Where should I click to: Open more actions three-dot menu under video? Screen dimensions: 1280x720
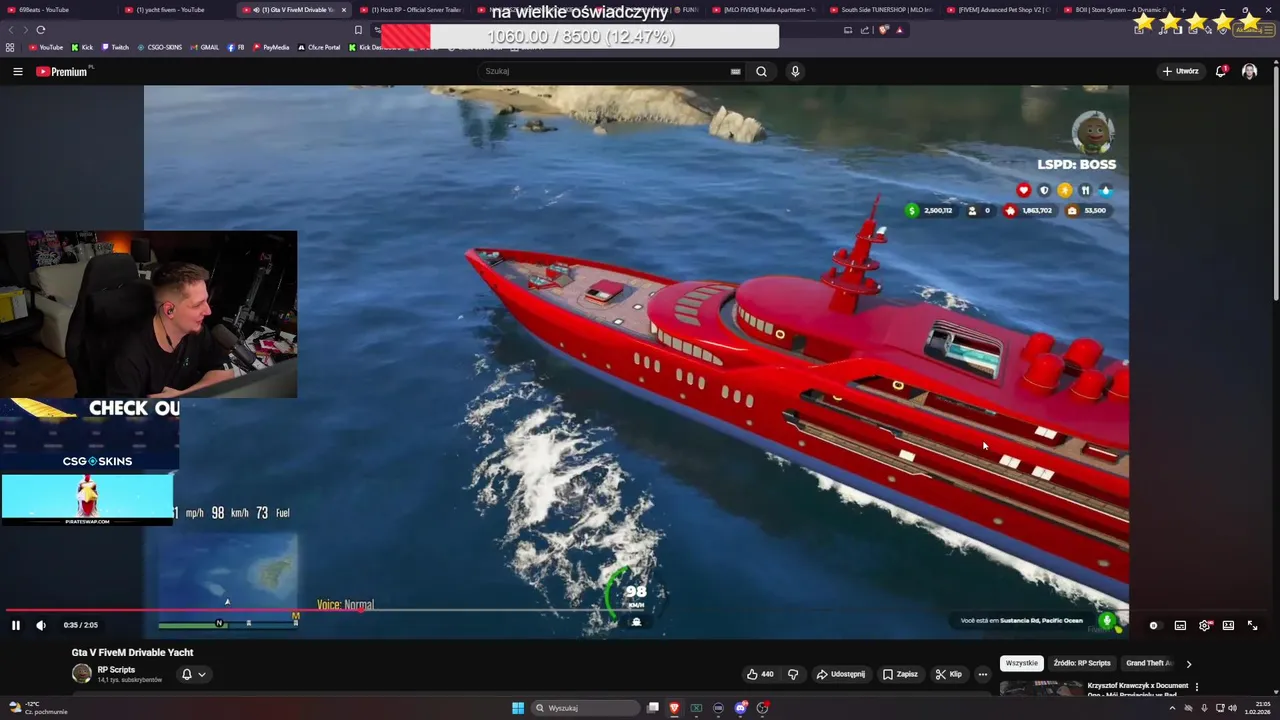(x=982, y=674)
